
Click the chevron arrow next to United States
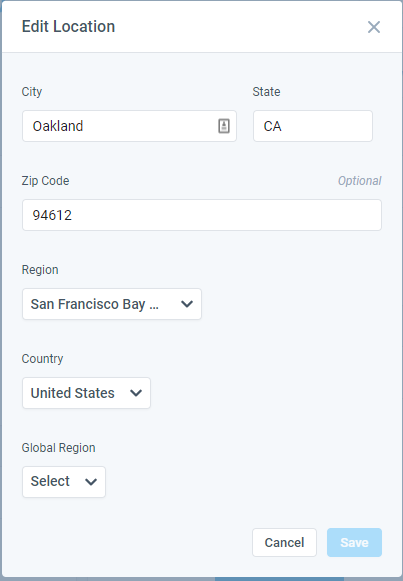coord(136,393)
